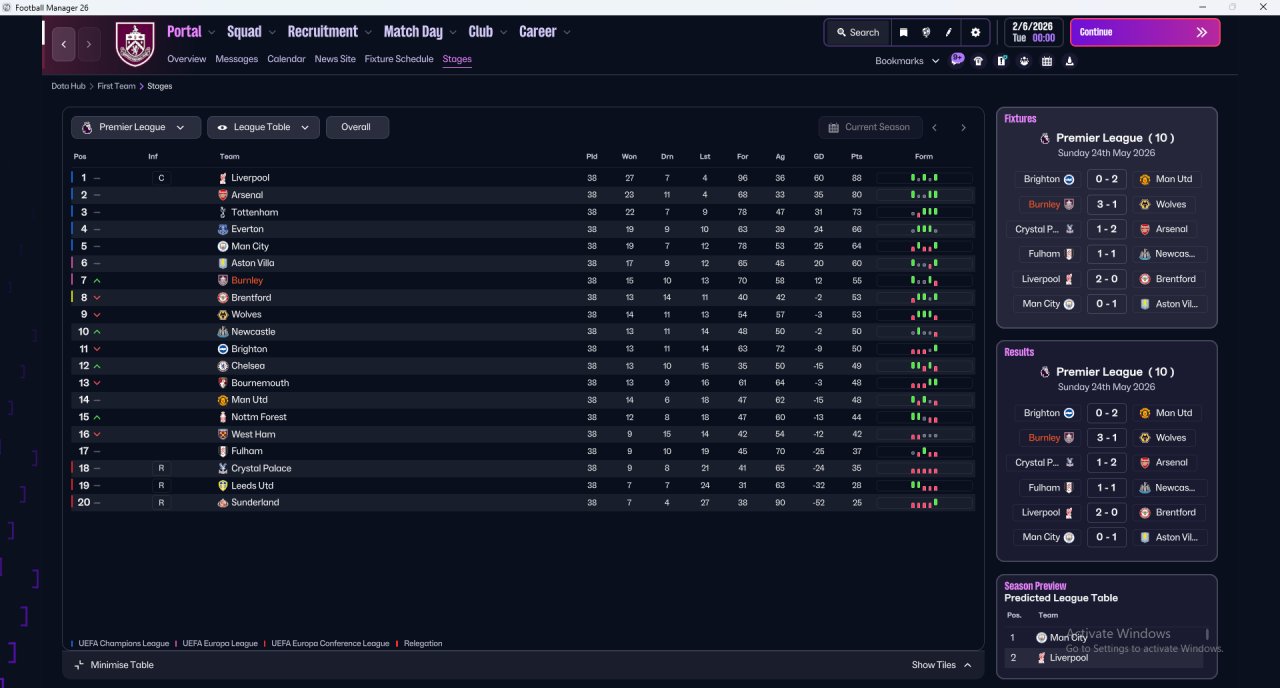Viewport: 1280px width, 688px height.
Task: Switch to the Overview tab
Action: [187, 59]
